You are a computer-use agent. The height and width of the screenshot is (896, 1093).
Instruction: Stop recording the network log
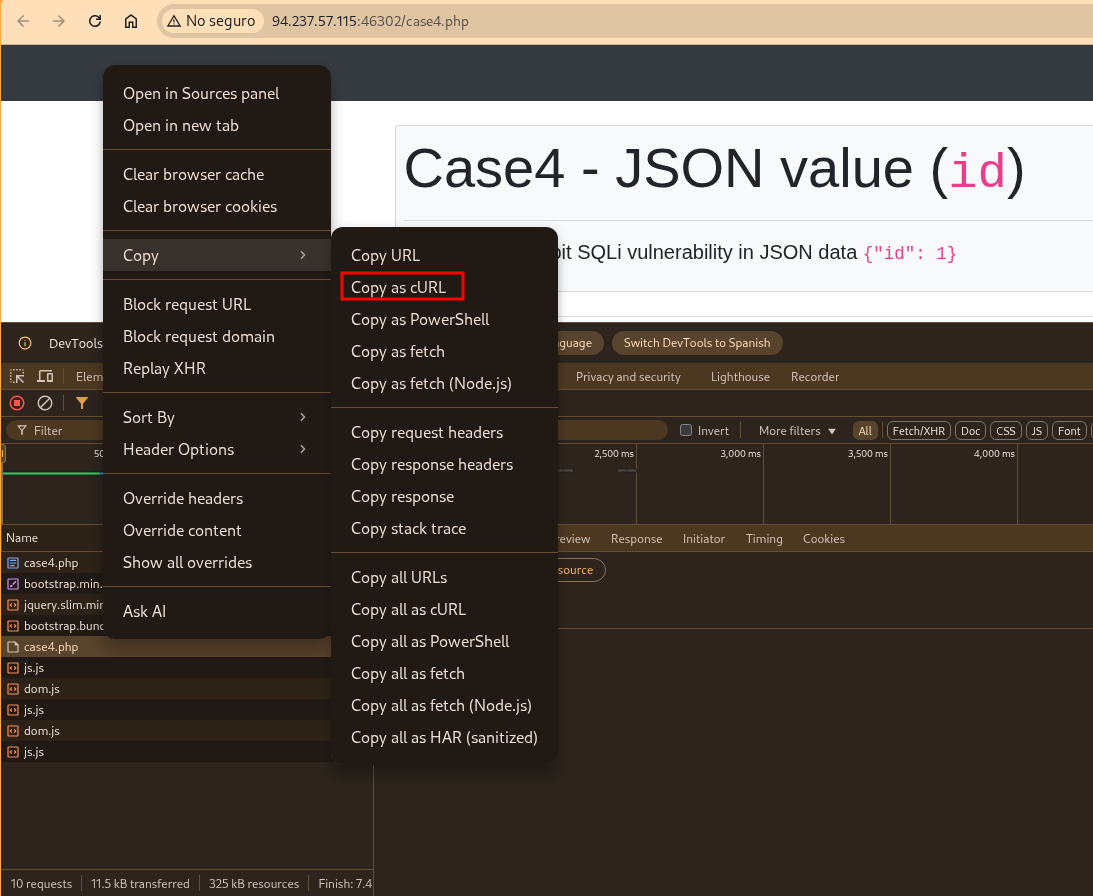[17, 403]
